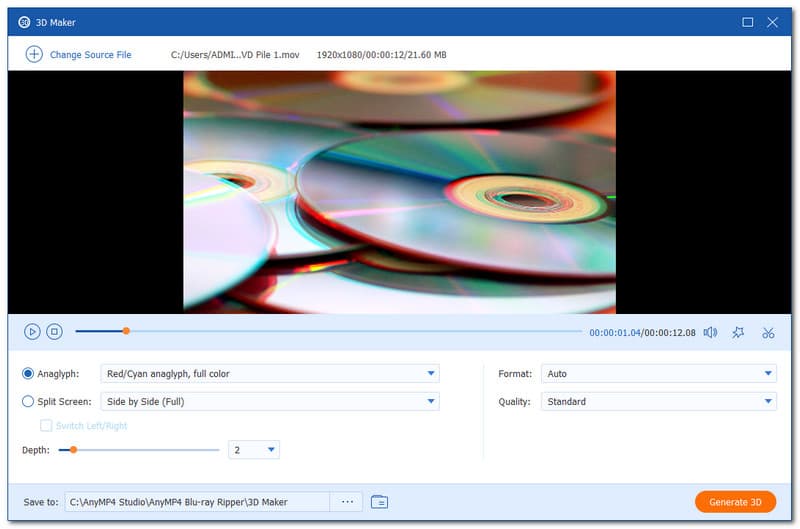Viewport: 800px width, 529px height.
Task: Select the Split Screen radio option
Action: 28,402
